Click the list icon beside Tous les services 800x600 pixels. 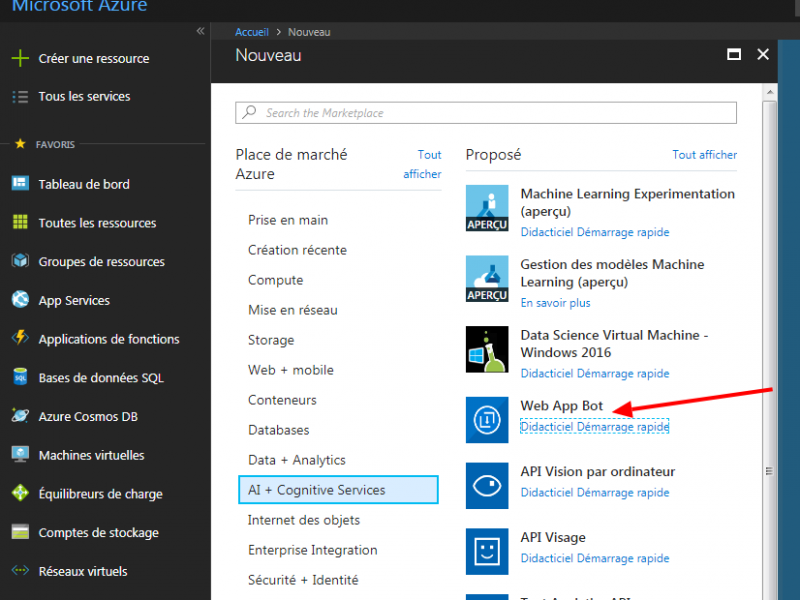[x=20, y=96]
